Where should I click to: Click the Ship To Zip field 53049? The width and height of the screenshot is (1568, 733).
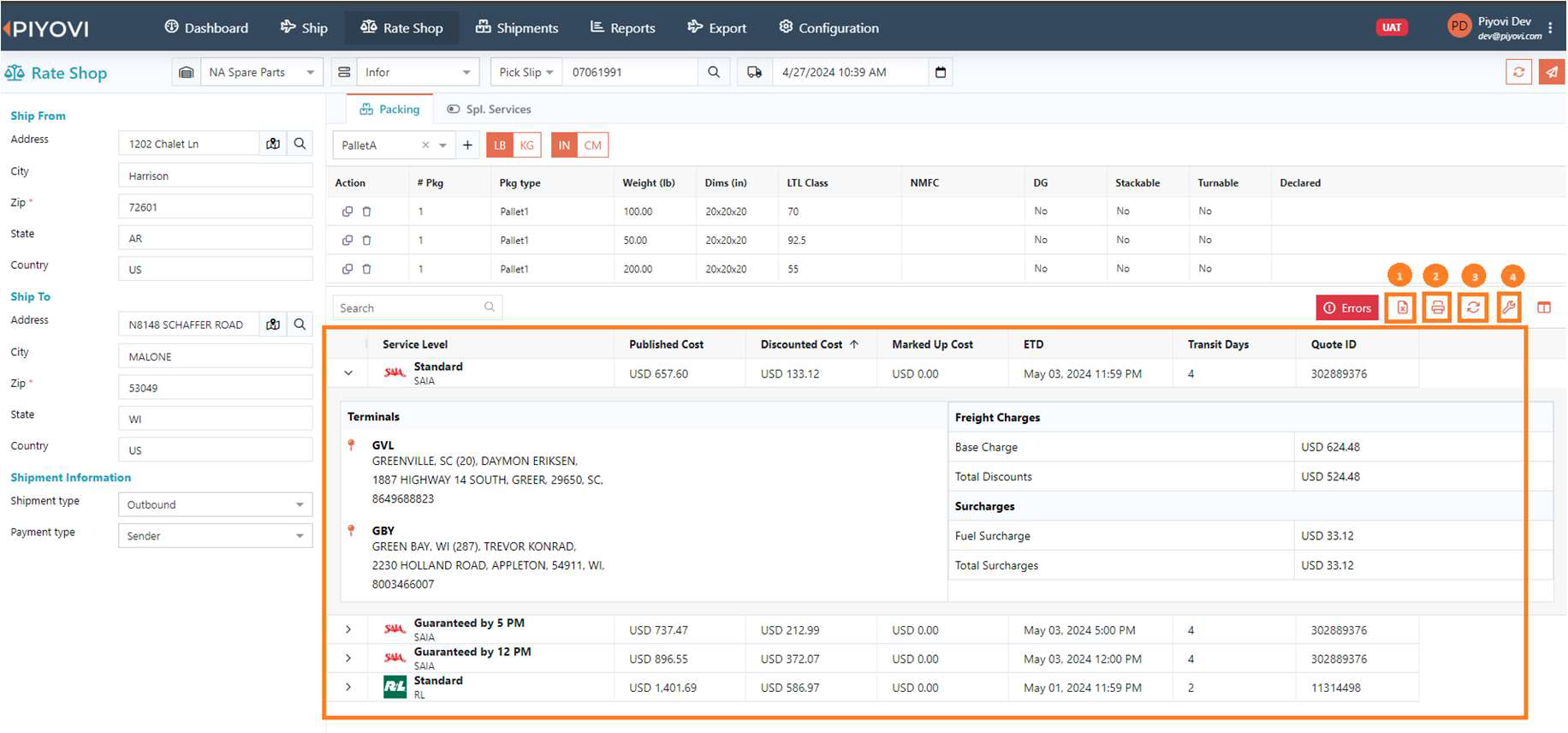[x=216, y=387]
